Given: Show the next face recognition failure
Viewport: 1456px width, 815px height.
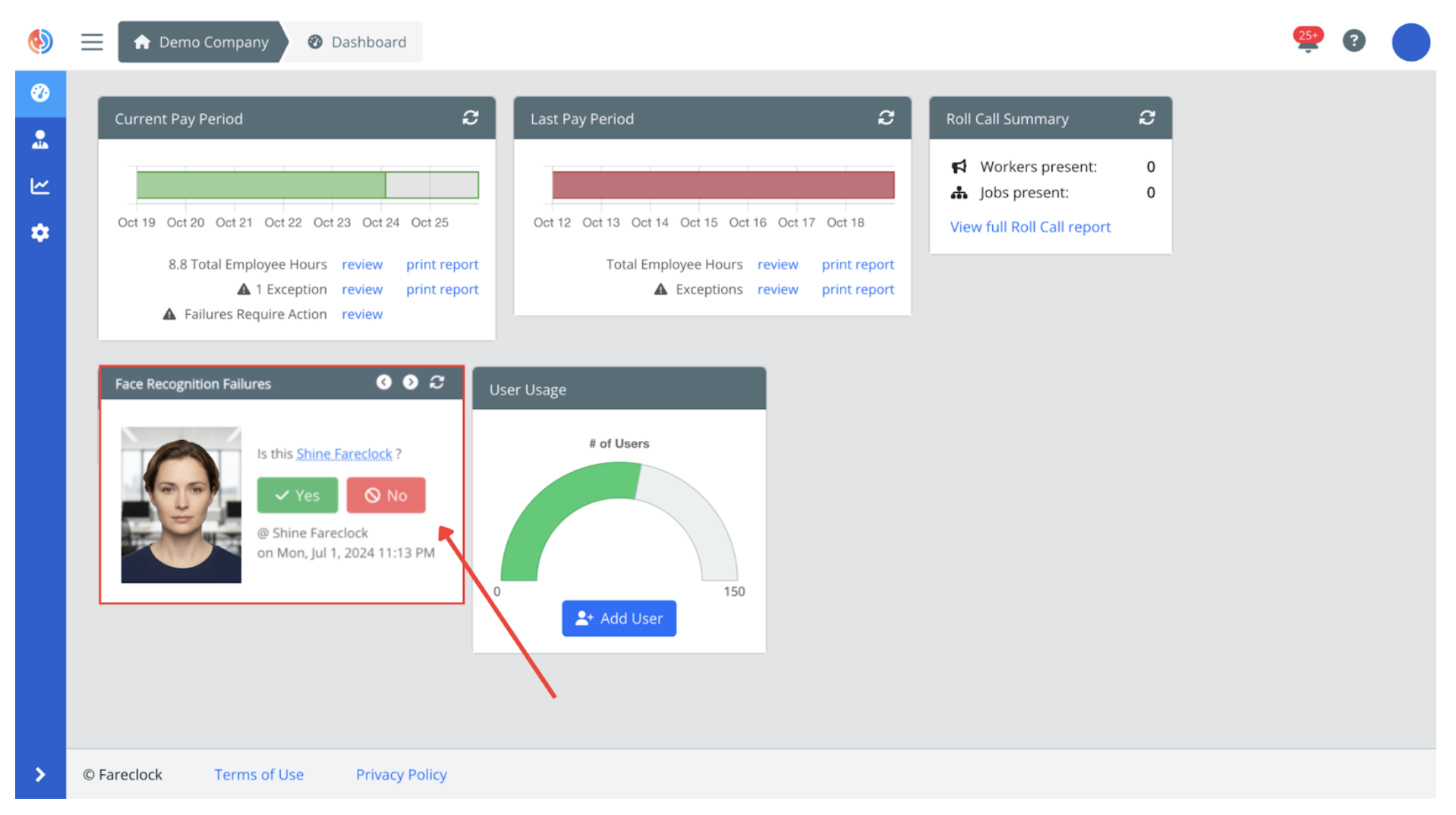Looking at the screenshot, I should [411, 382].
